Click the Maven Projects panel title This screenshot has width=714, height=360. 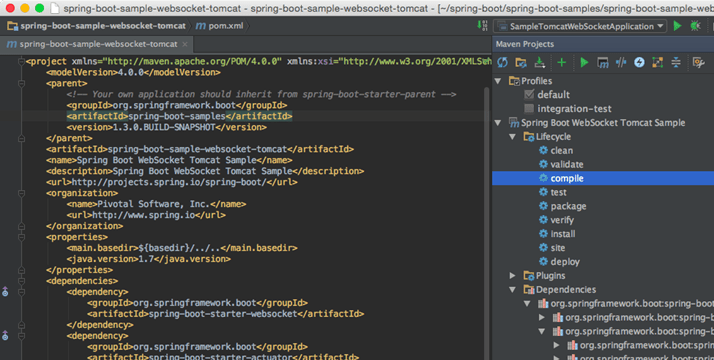pyautogui.click(x=525, y=44)
